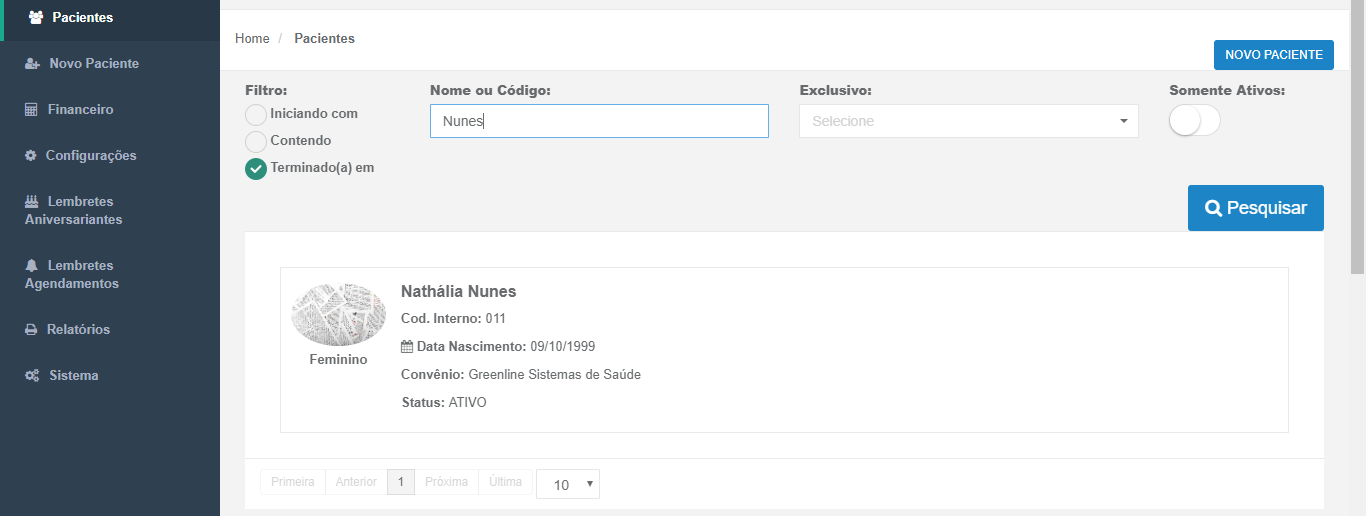
Task: Click the Relatórios printer icon
Action: click(31, 330)
